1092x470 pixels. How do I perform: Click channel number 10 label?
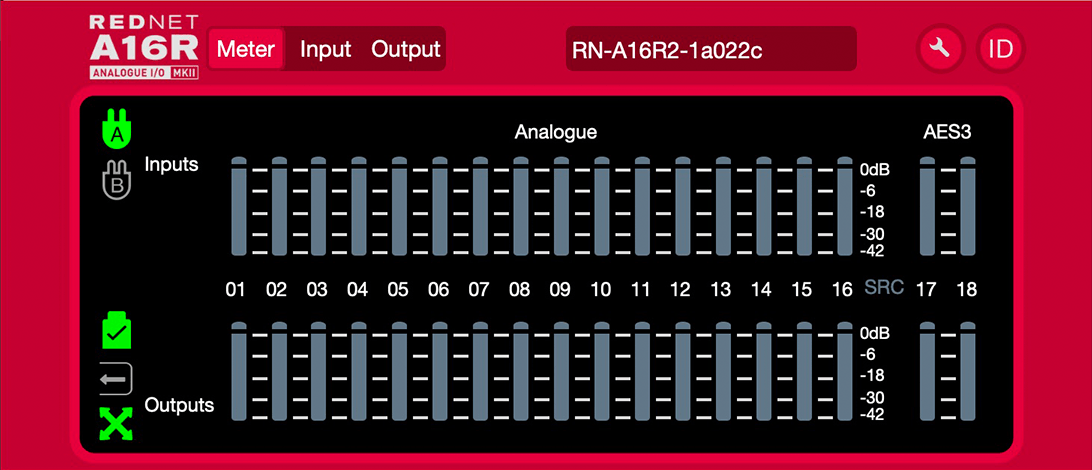600,290
